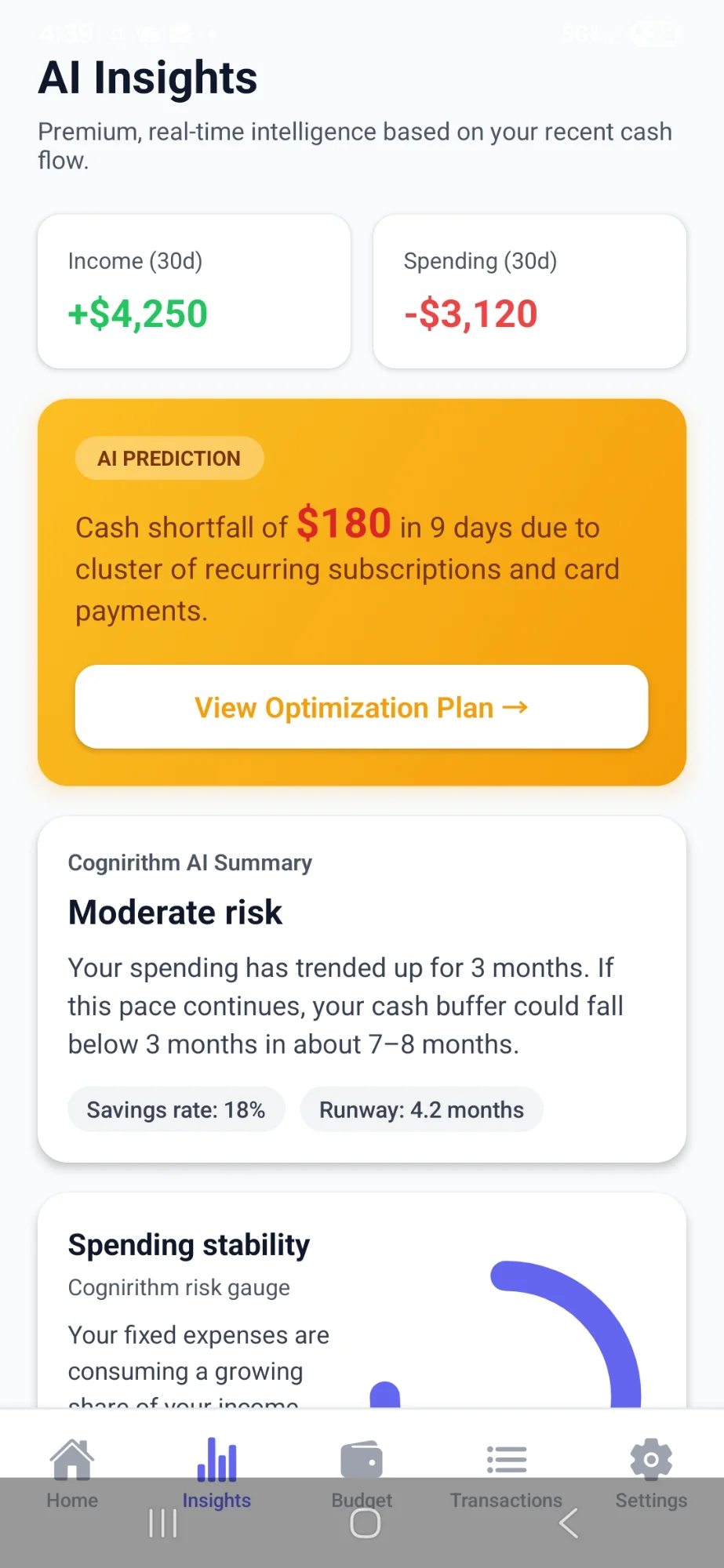Tap the Spending (30d) -$3,120 amount

click(x=470, y=313)
